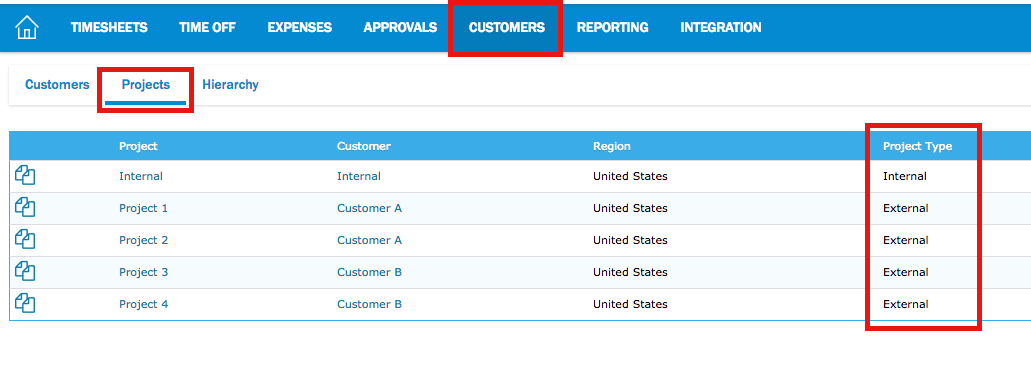The height and width of the screenshot is (376, 1031).
Task: Go to the Approvals section
Action: (x=400, y=28)
